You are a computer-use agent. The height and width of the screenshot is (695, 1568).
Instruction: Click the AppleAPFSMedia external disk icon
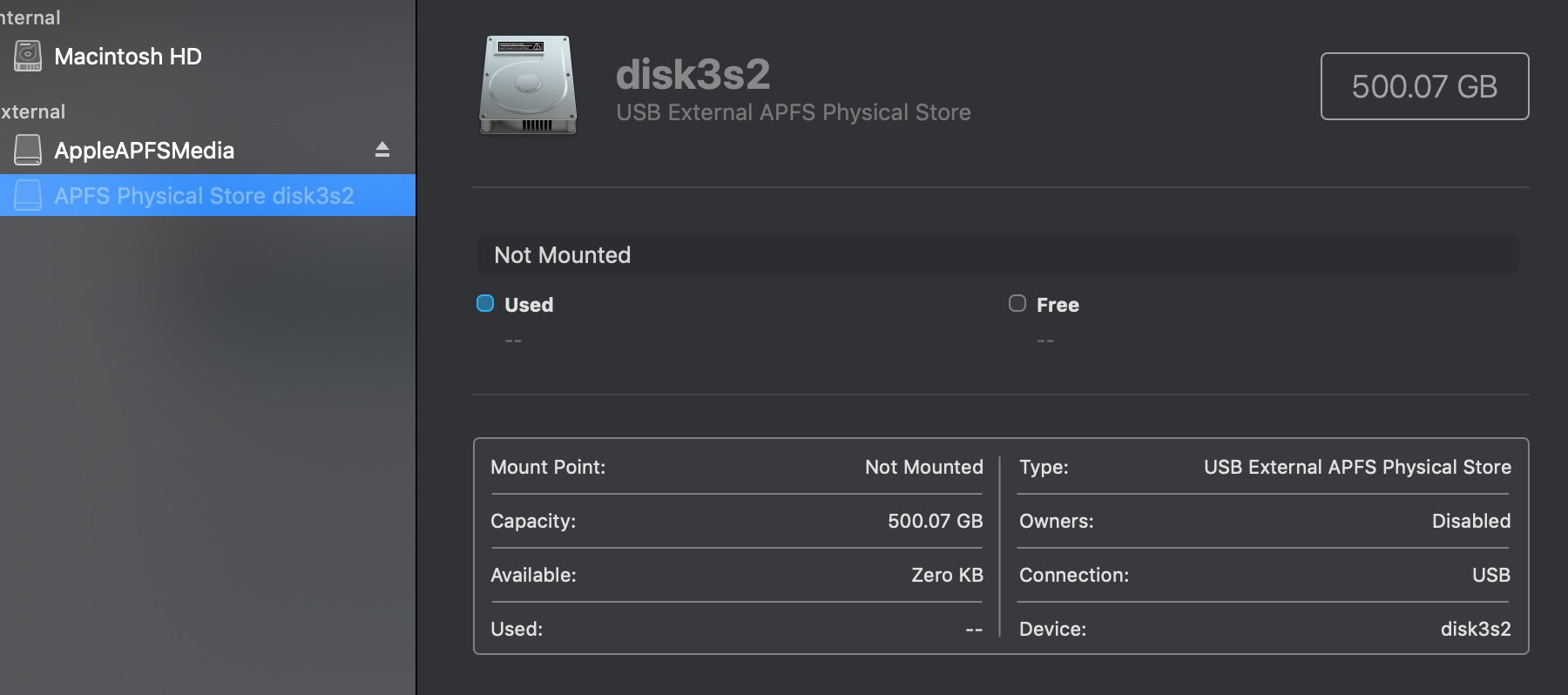pos(28,150)
